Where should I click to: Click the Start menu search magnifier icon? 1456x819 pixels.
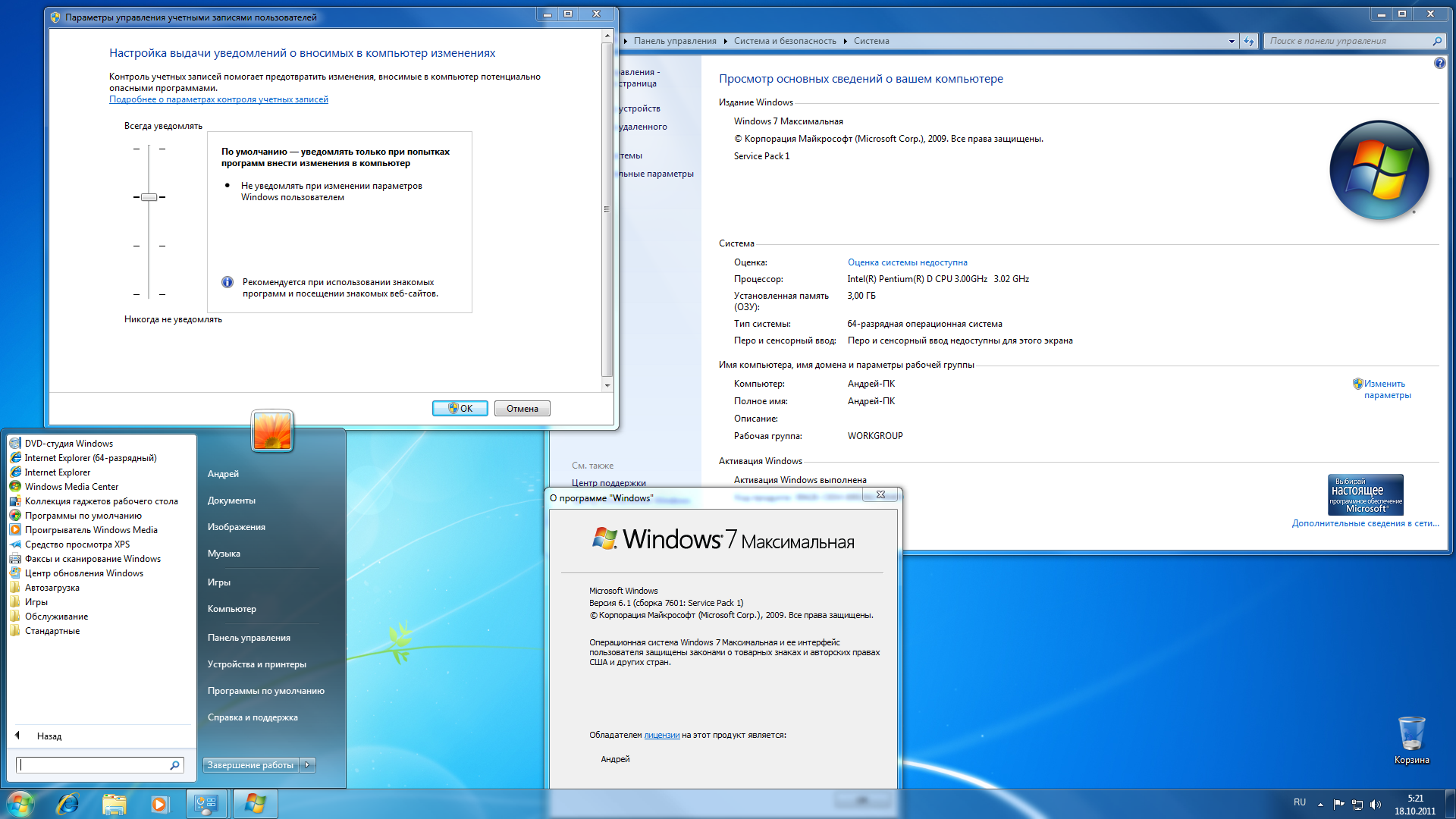click(x=175, y=765)
